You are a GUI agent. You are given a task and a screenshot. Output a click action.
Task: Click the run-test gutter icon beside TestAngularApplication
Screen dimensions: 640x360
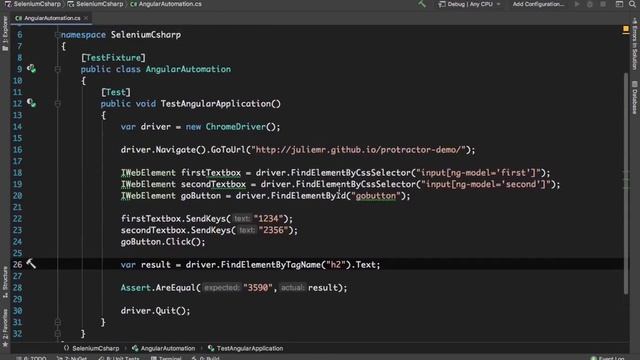tap(31, 103)
